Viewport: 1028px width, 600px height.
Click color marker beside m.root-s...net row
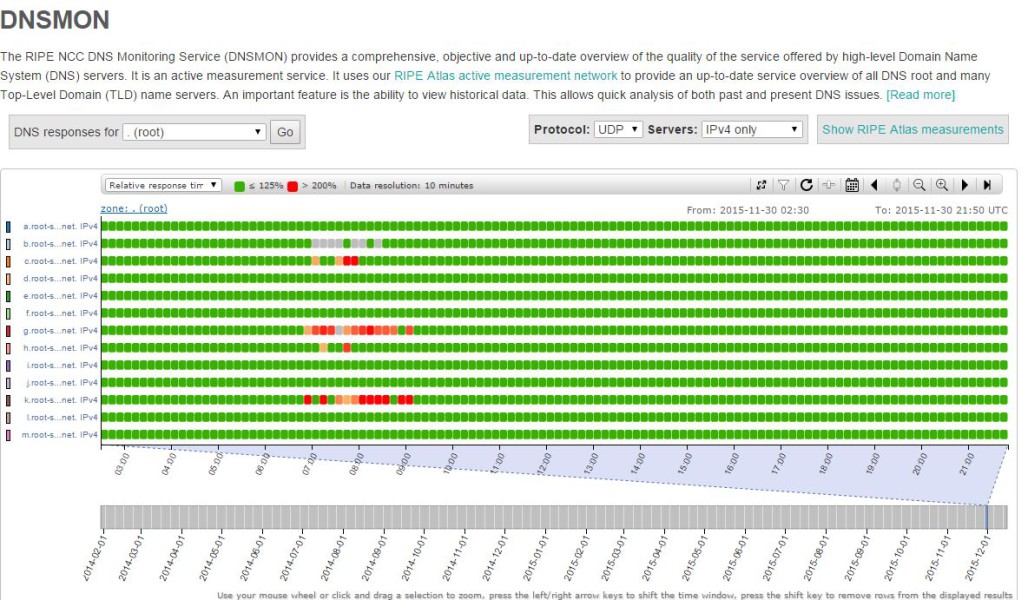[x=8, y=435]
